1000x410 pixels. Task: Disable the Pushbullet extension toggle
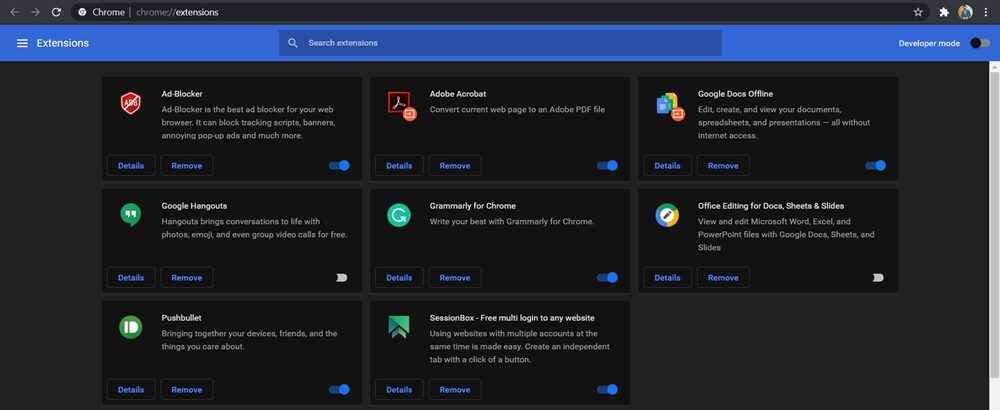pyautogui.click(x=339, y=390)
